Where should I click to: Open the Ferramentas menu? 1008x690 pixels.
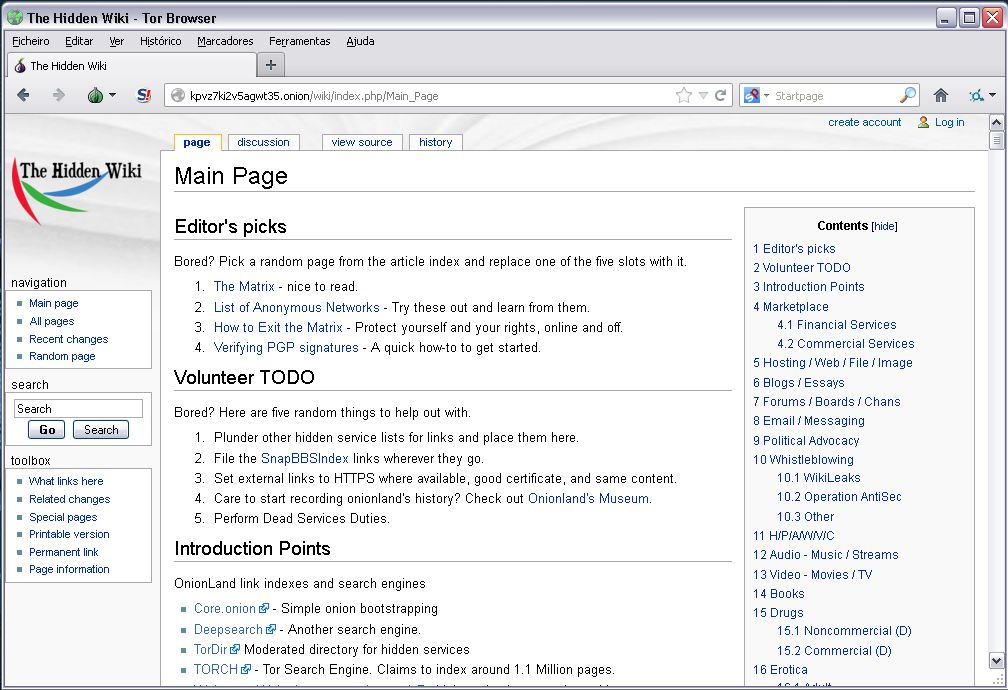tap(300, 41)
